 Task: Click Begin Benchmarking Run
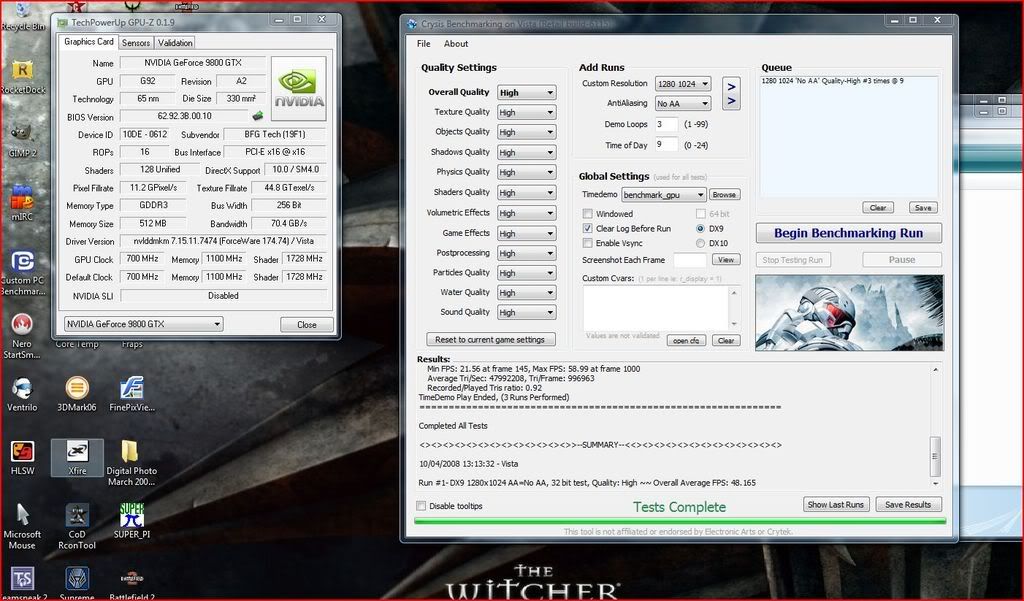point(848,233)
